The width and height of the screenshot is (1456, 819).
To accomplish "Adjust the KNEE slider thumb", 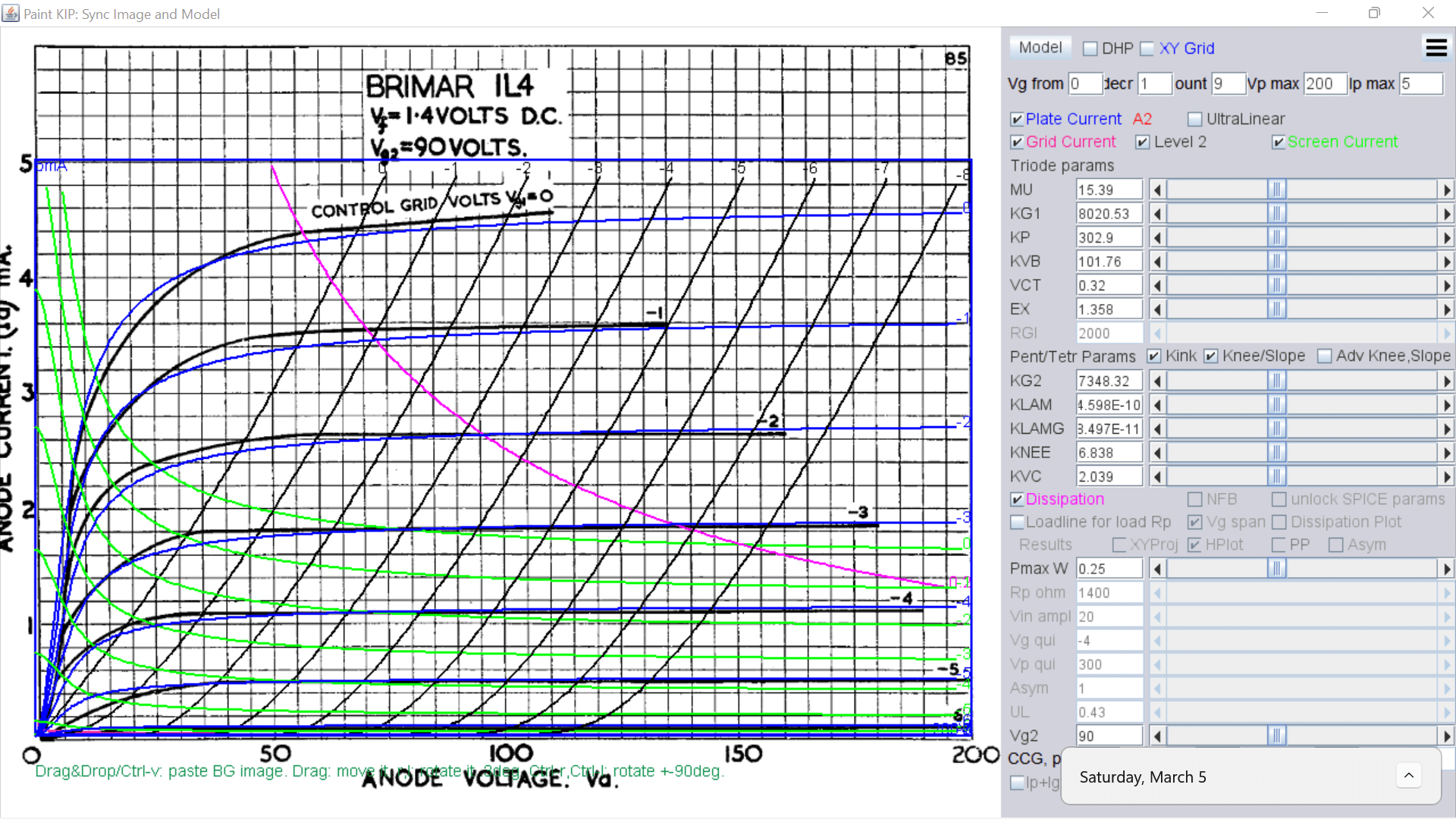I will coord(1277,453).
